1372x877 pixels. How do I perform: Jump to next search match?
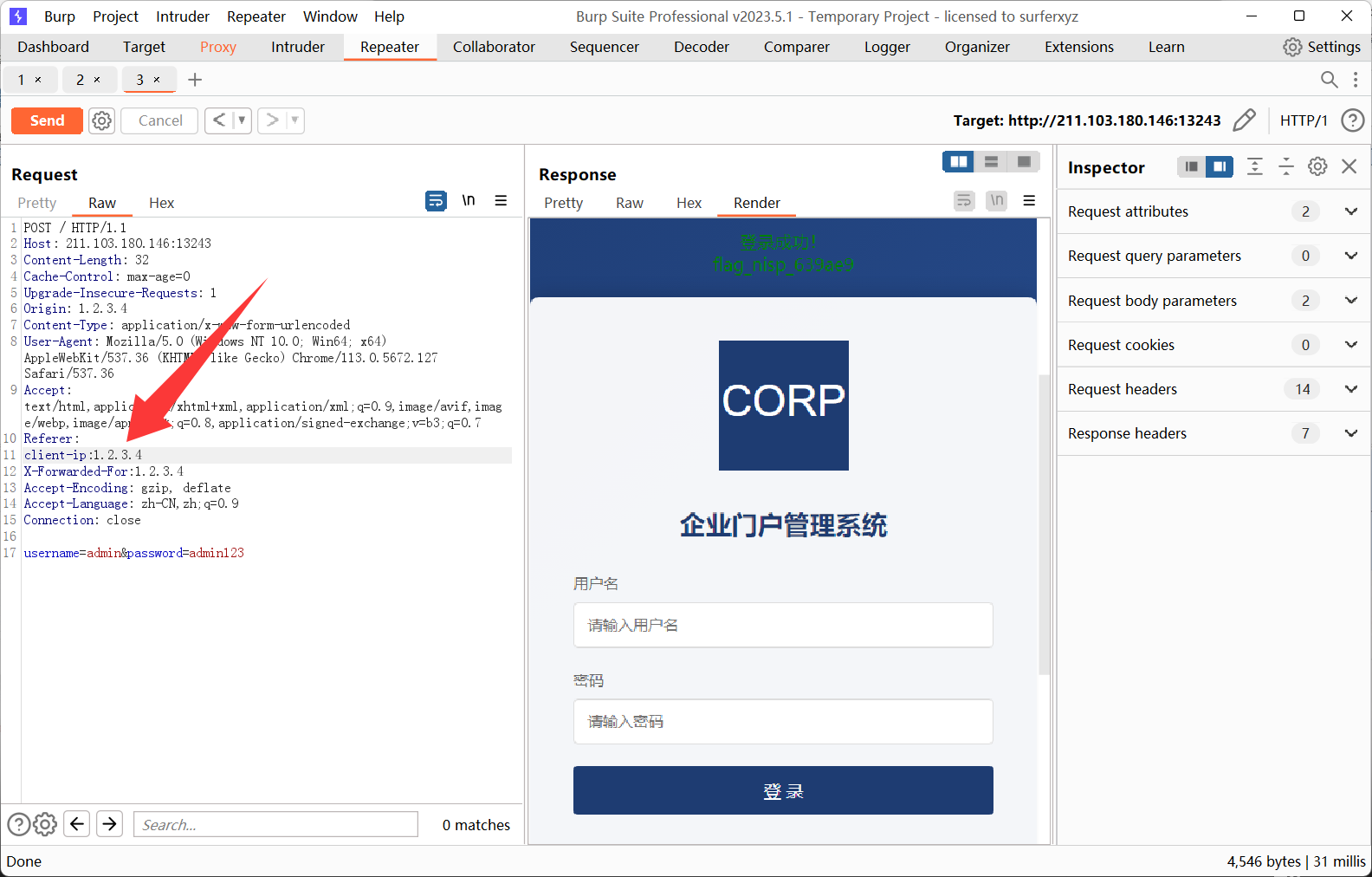pyautogui.click(x=110, y=823)
